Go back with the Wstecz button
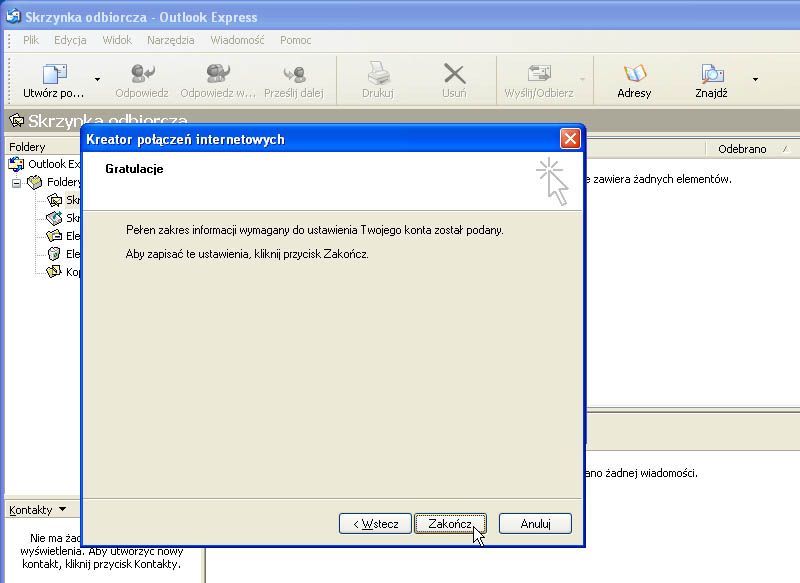 click(375, 524)
